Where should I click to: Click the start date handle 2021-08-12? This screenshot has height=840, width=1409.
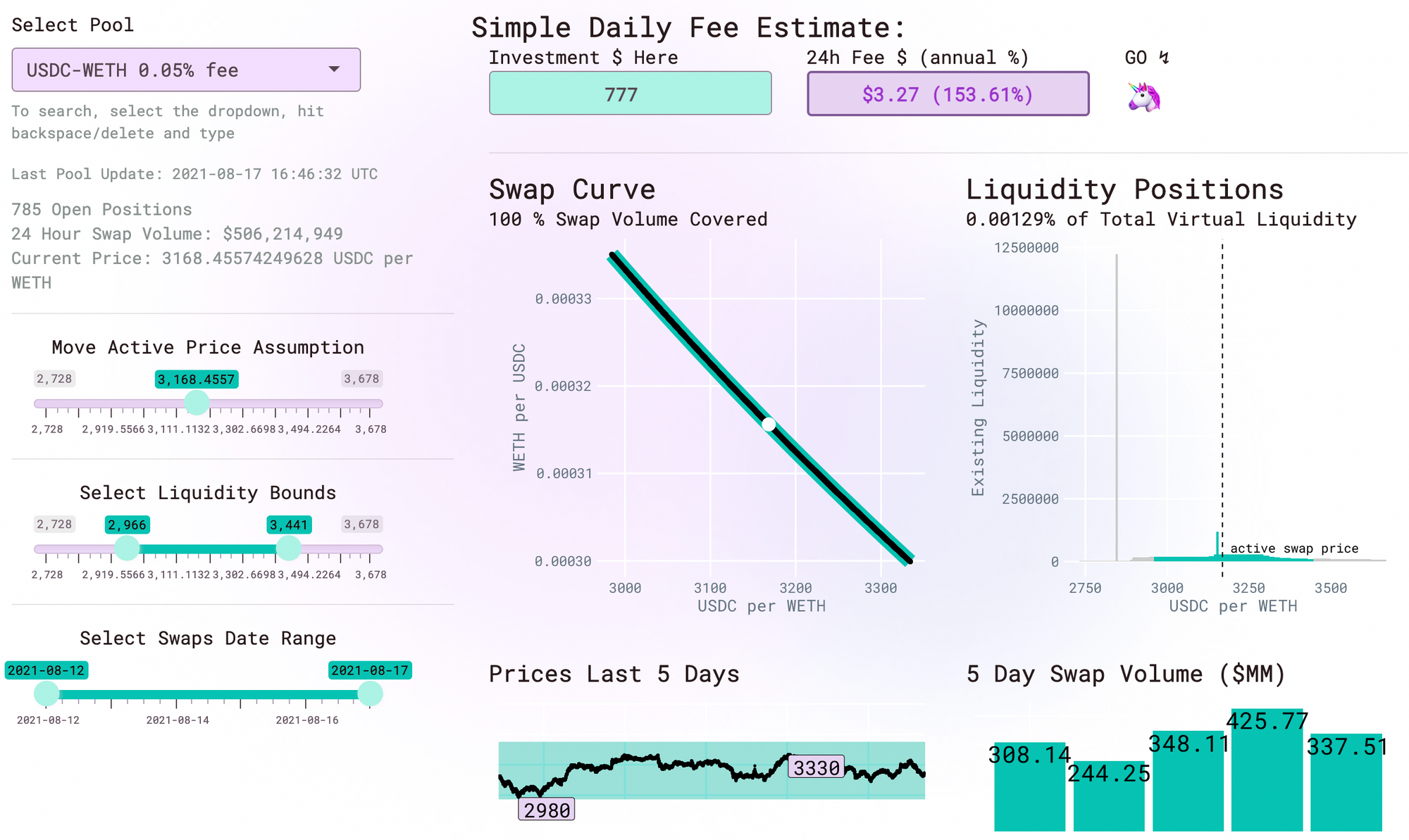click(46, 694)
